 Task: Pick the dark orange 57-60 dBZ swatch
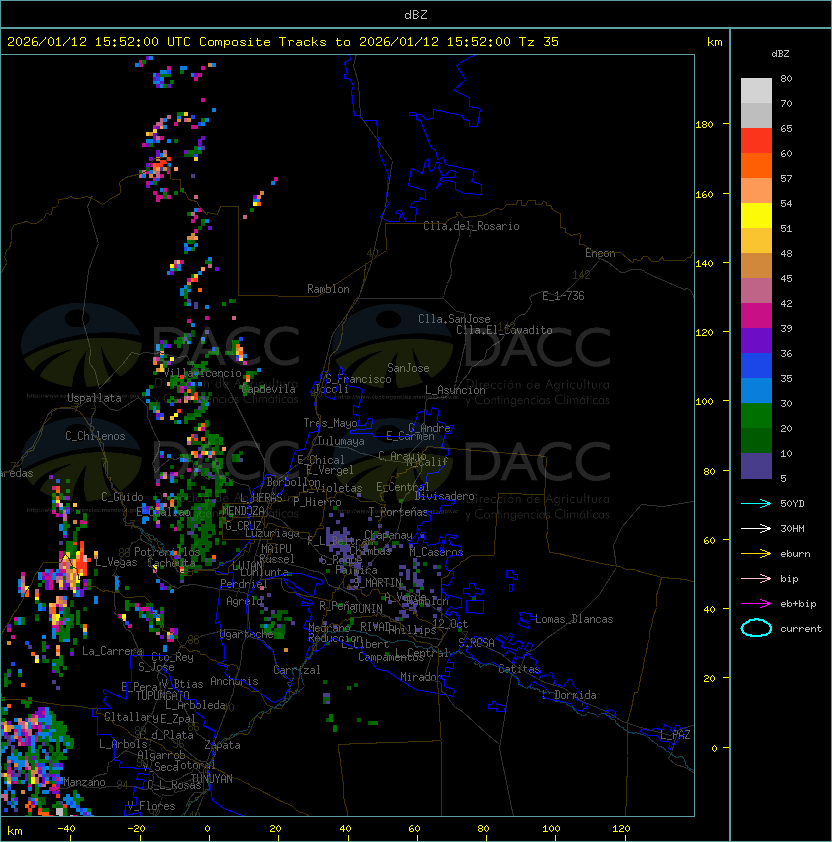(x=756, y=165)
